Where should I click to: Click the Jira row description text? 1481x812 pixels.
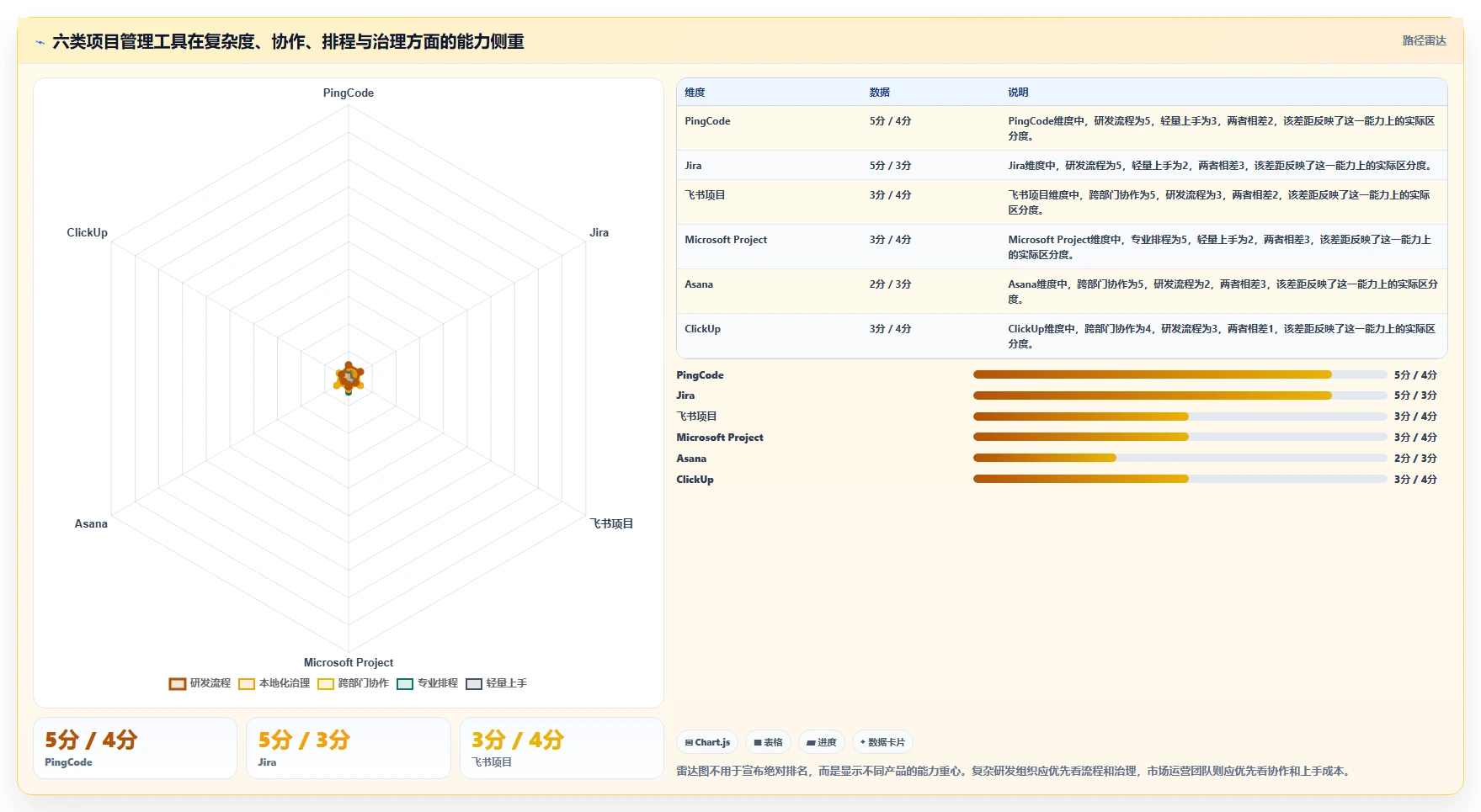tap(1221, 166)
